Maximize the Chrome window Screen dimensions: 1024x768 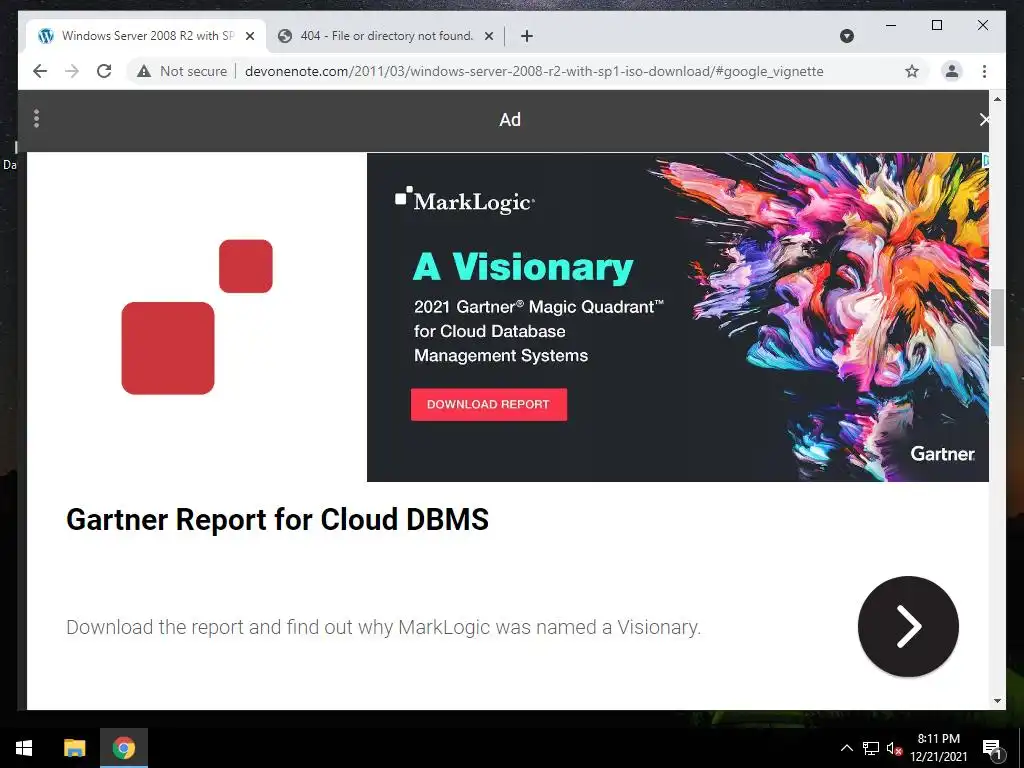(936, 25)
